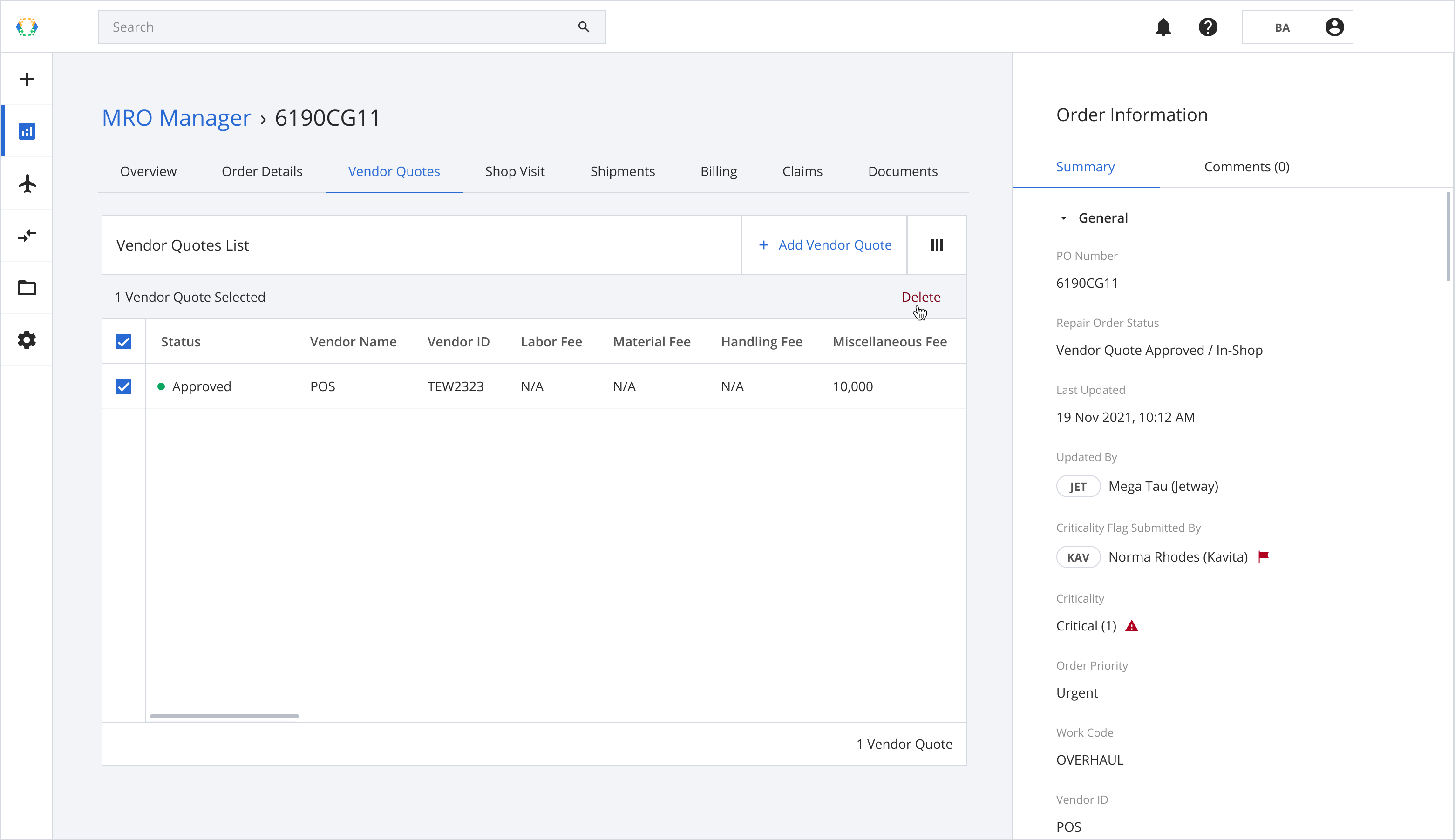Click Vendor Quote Approved / In-Shop status

click(1159, 350)
